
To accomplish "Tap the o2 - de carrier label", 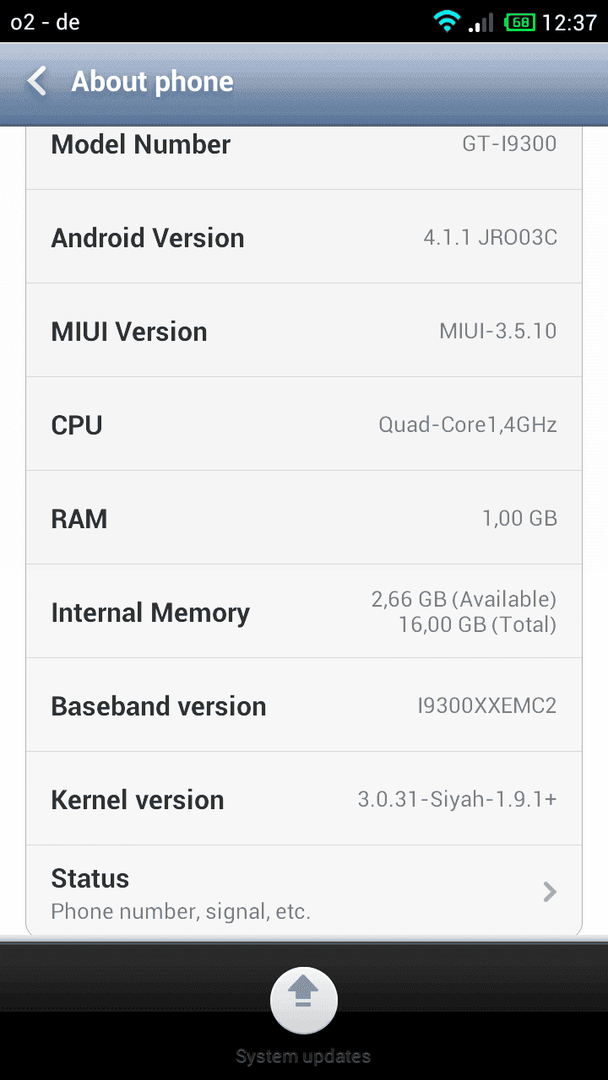I will 45,22.
